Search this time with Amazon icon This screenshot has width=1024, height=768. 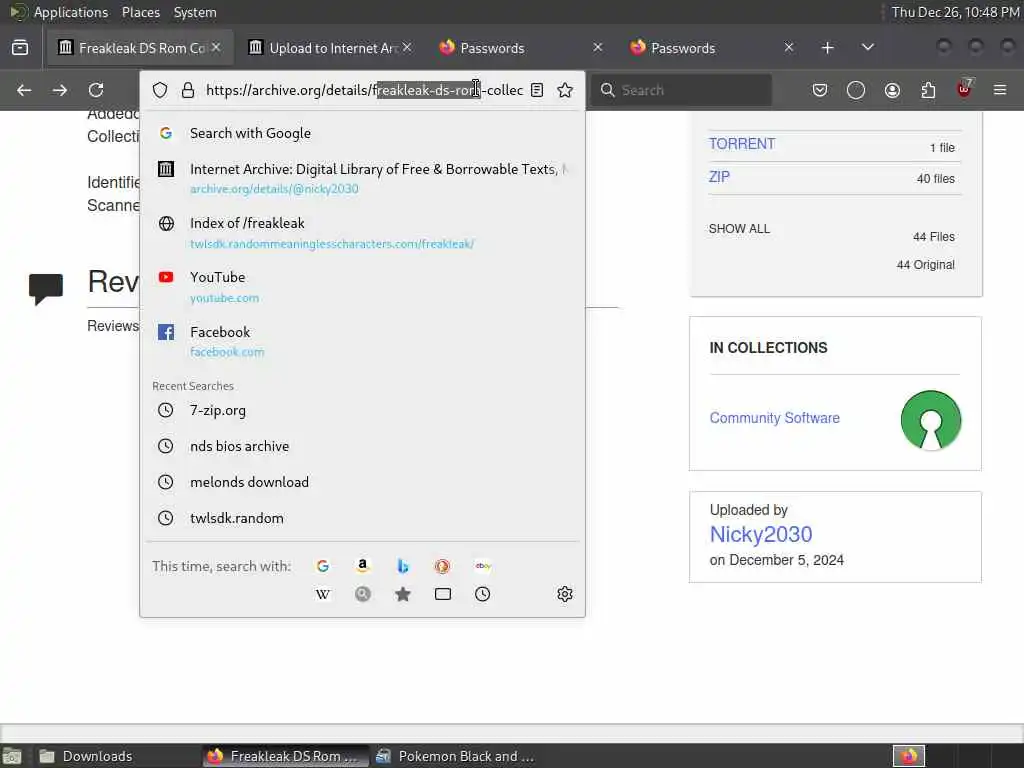point(363,566)
